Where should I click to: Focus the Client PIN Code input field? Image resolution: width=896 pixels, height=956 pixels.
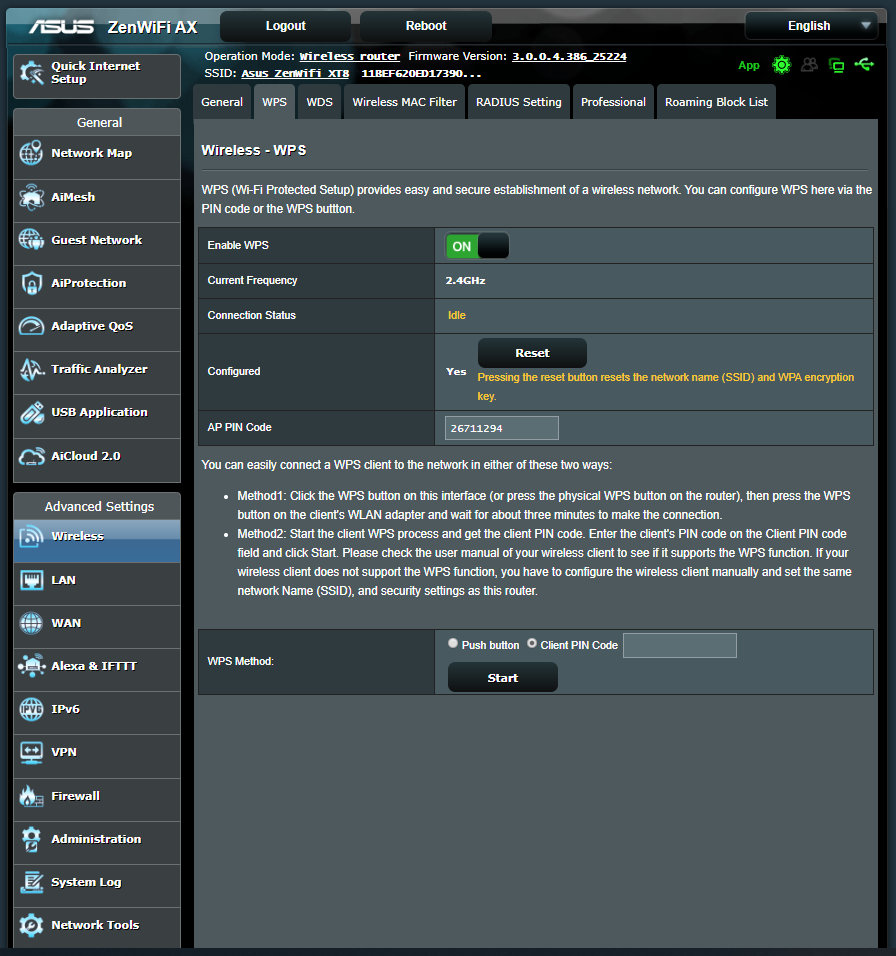coord(680,645)
